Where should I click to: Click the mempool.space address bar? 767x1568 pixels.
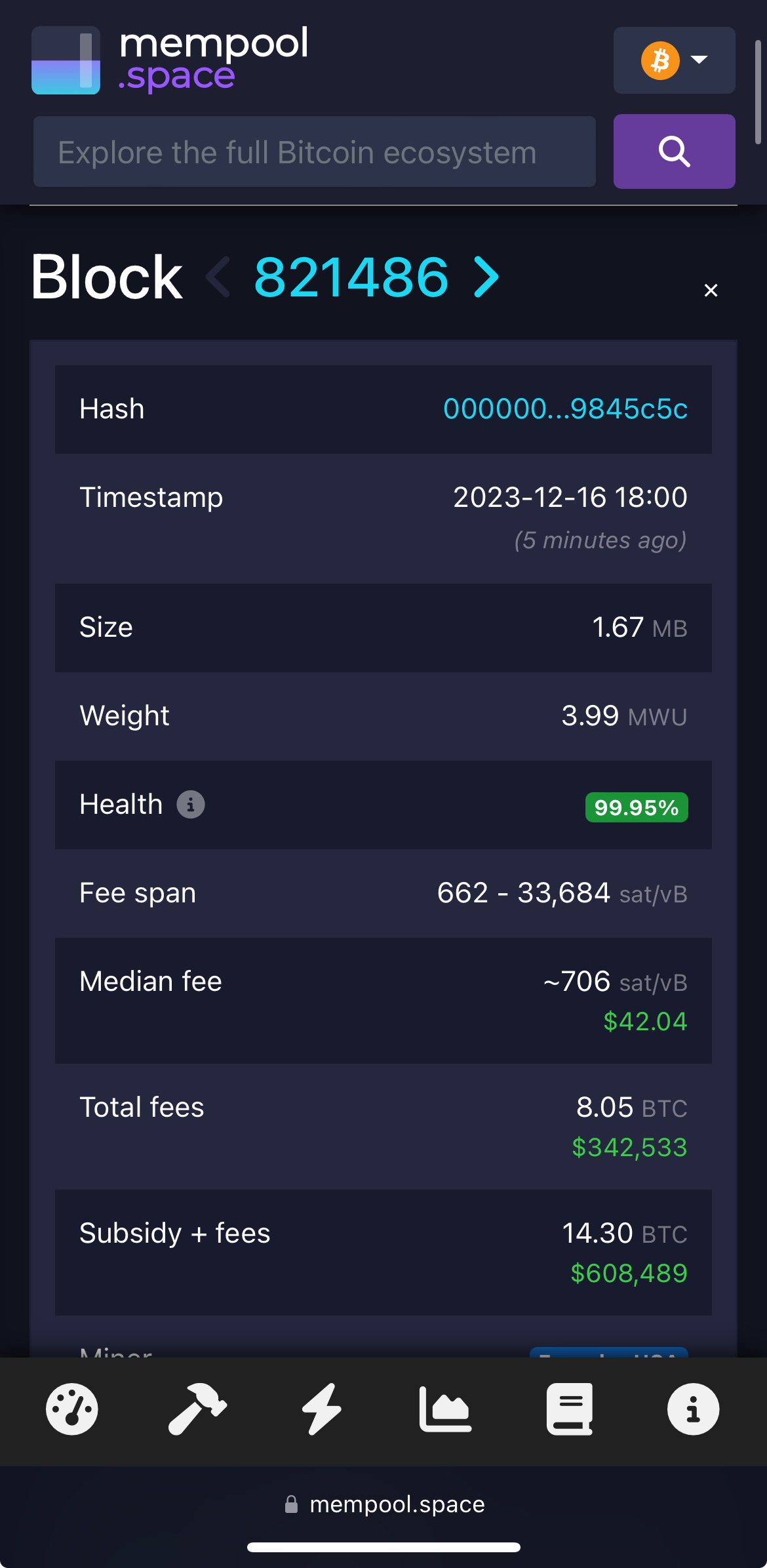coord(385,1504)
